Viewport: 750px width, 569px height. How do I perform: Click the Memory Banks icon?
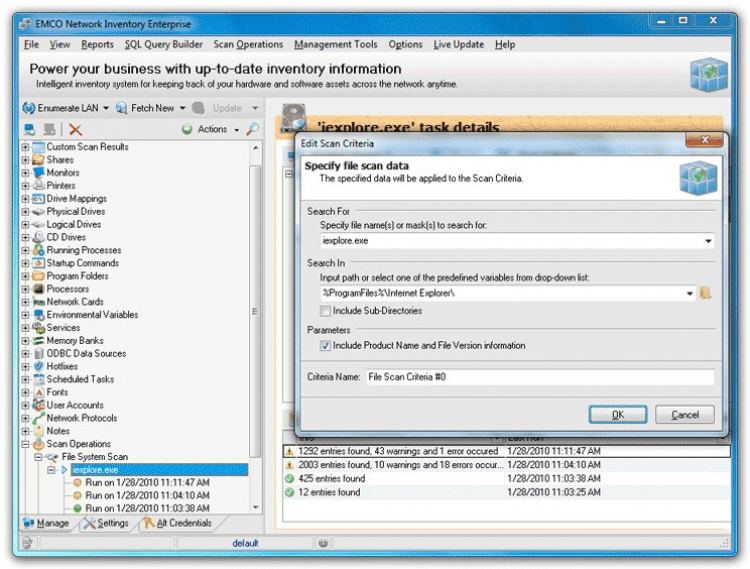point(38,340)
